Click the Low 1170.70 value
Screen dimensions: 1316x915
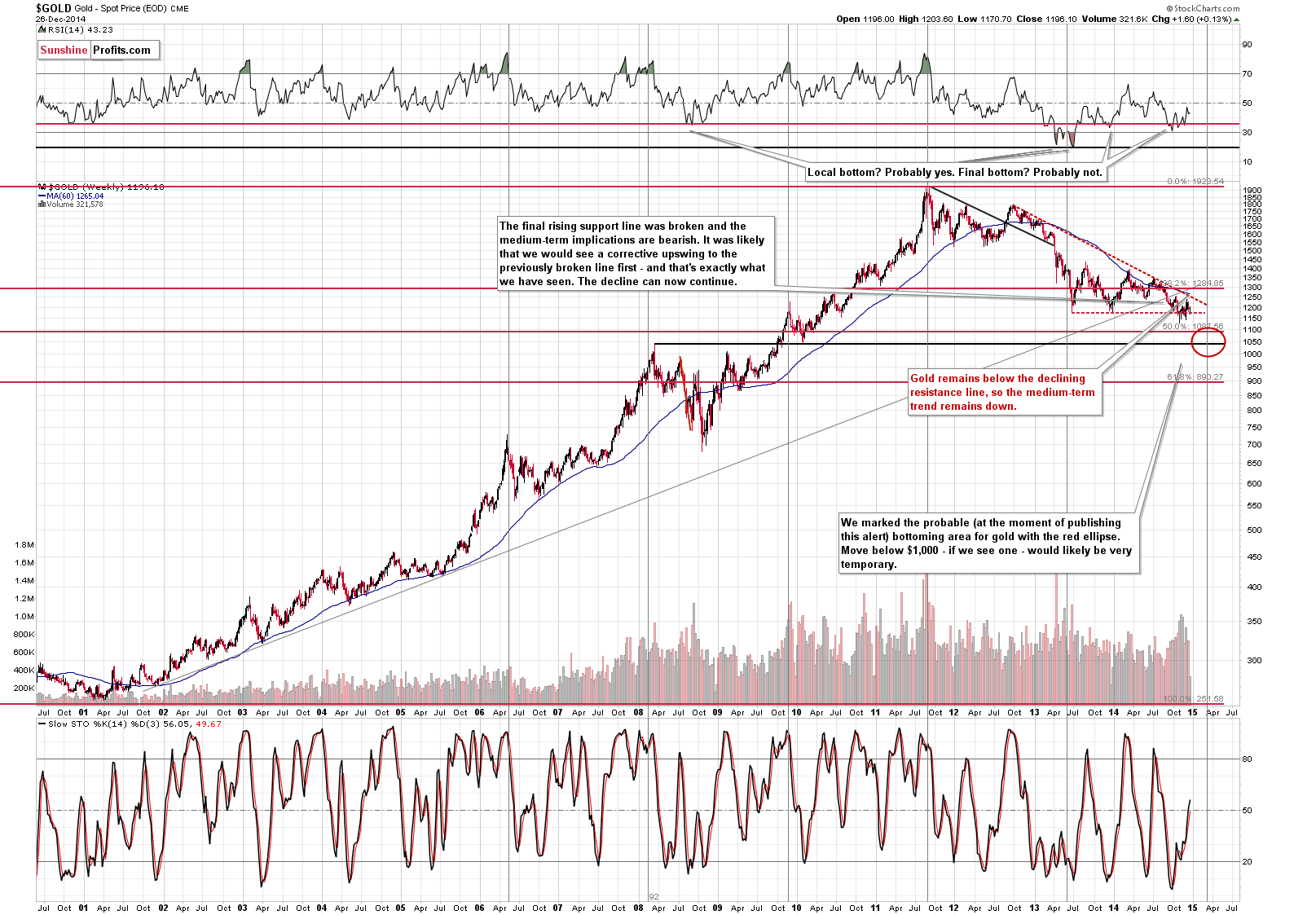click(984, 19)
